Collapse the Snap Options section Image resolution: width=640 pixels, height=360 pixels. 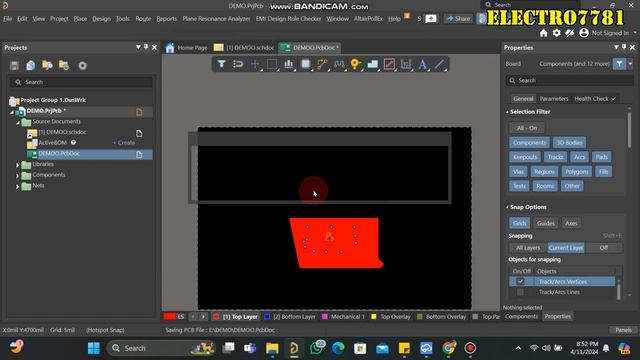click(x=507, y=207)
